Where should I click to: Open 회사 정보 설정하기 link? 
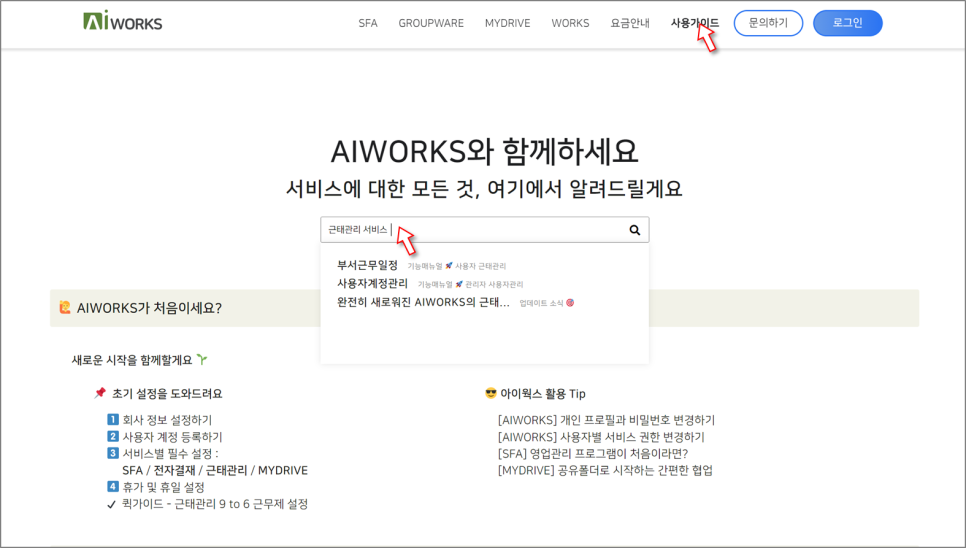point(167,420)
